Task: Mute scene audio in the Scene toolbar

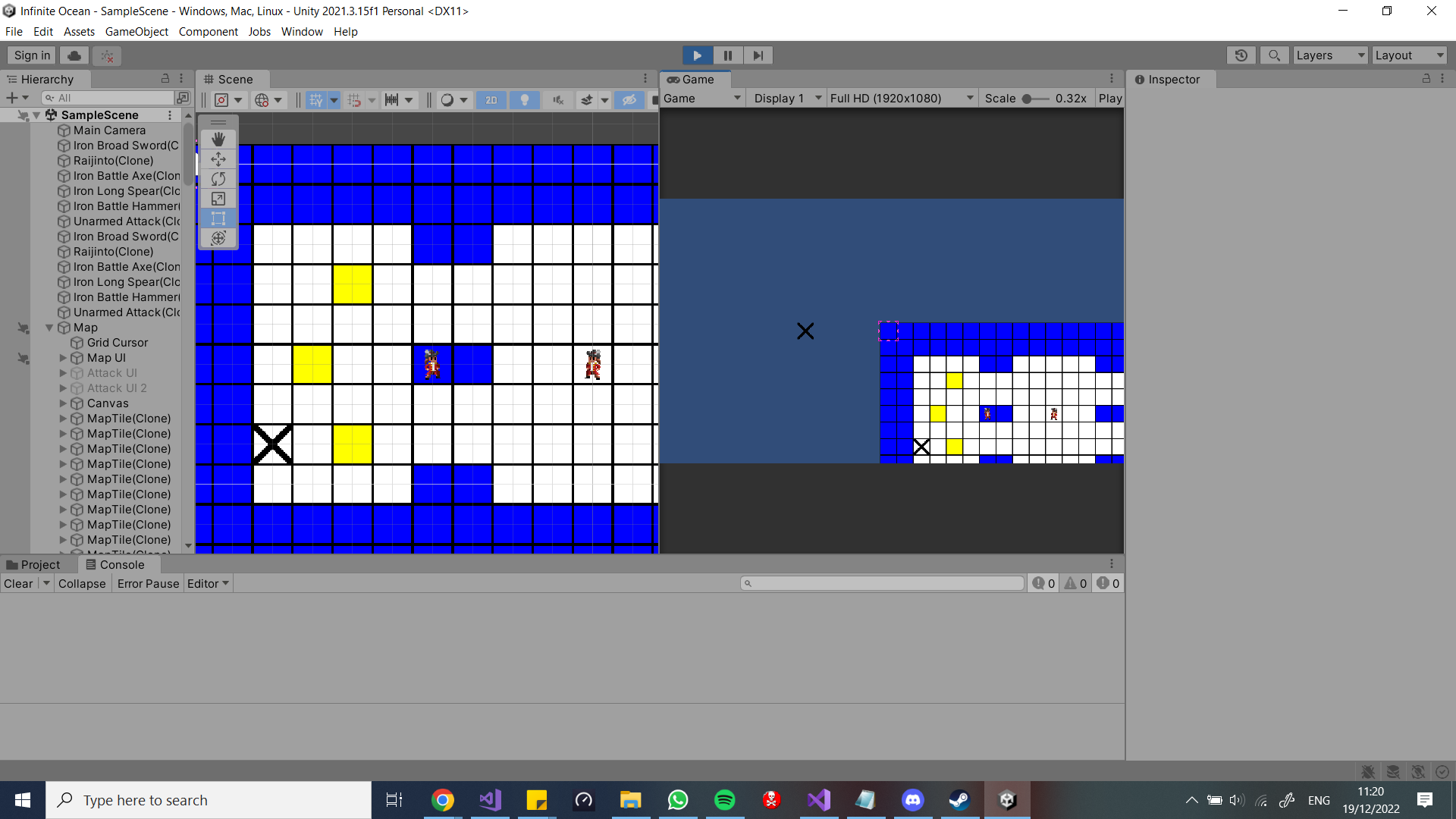Action: click(558, 99)
